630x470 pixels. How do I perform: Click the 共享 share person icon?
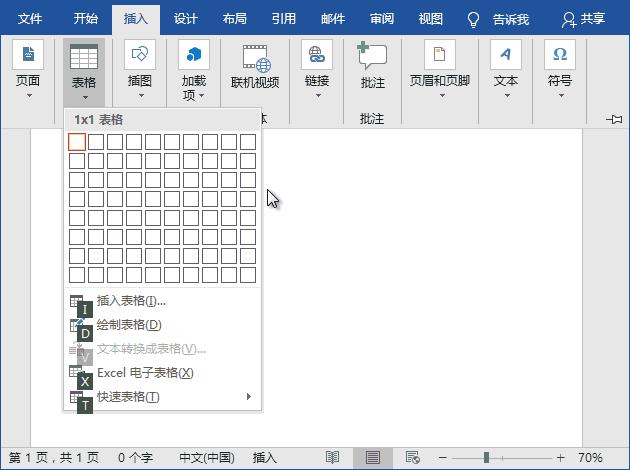point(569,19)
